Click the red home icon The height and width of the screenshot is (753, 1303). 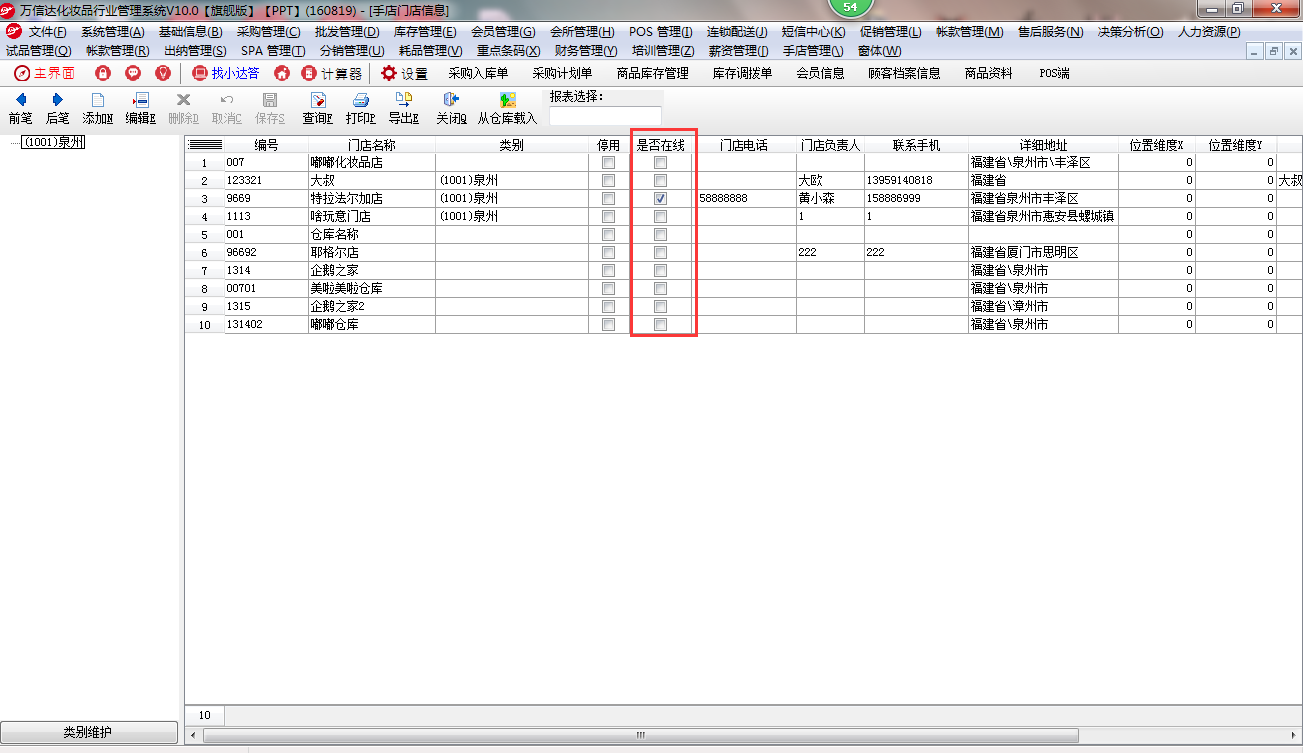(282, 73)
